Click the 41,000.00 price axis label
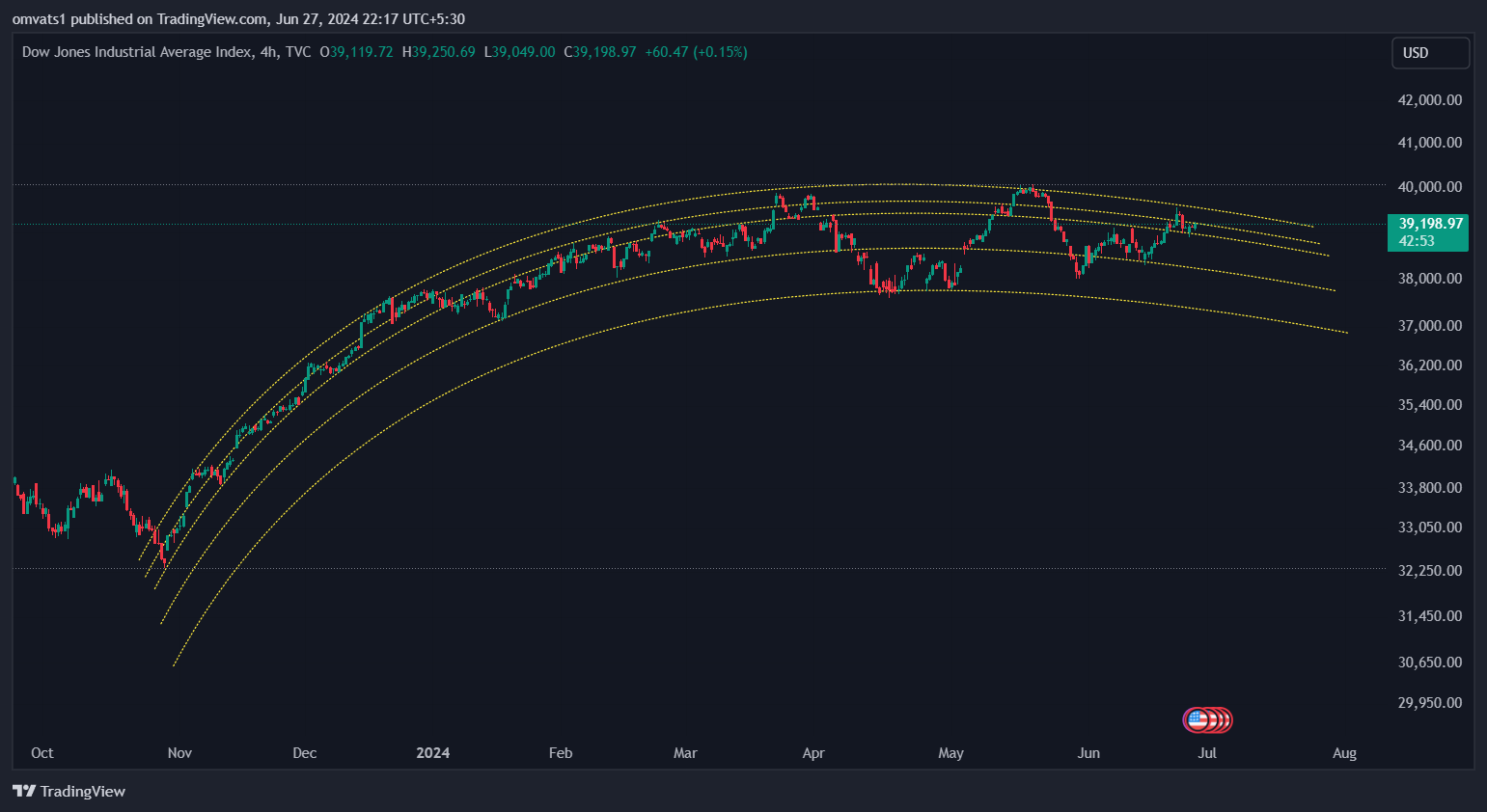Image resolution: width=1487 pixels, height=812 pixels. (1430, 143)
